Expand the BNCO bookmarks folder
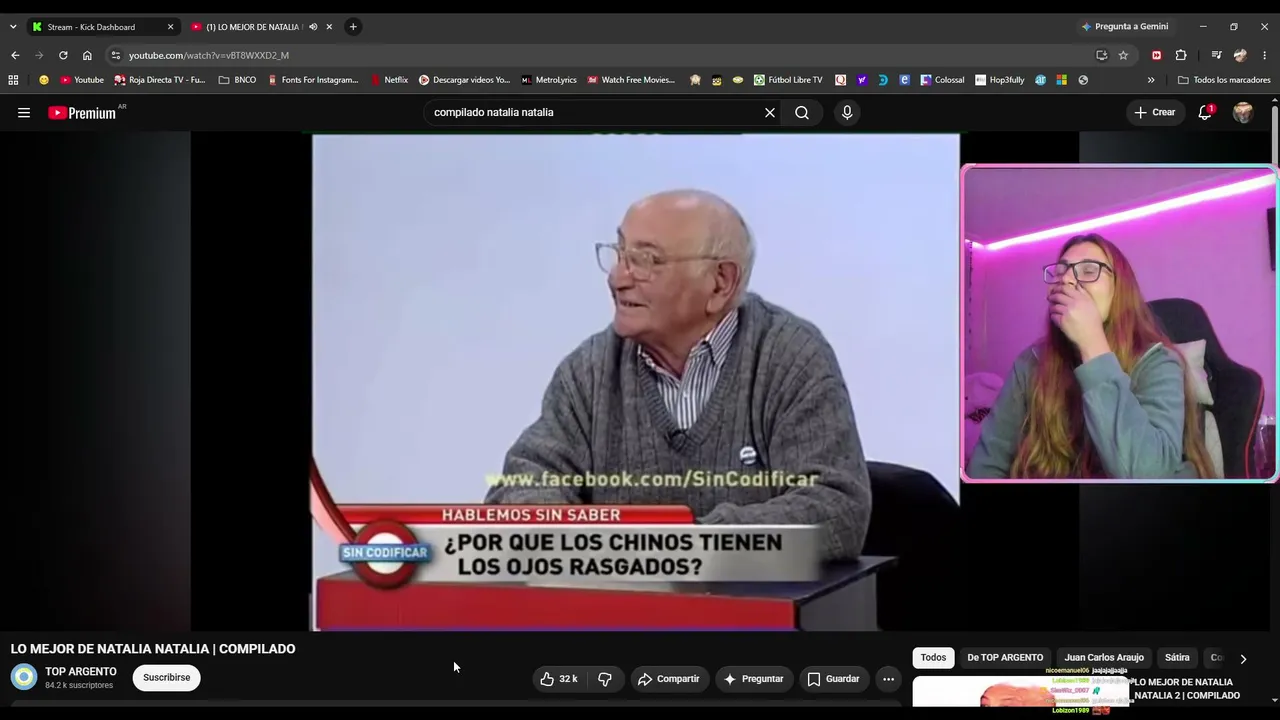This screenshot has height=720, width=1280. coord(237,80)
